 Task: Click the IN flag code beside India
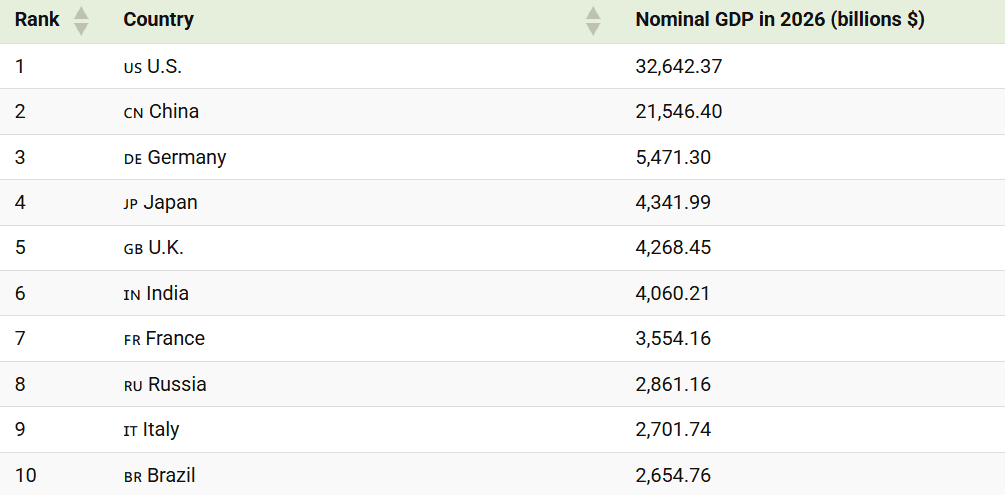[x=132, y=296]
